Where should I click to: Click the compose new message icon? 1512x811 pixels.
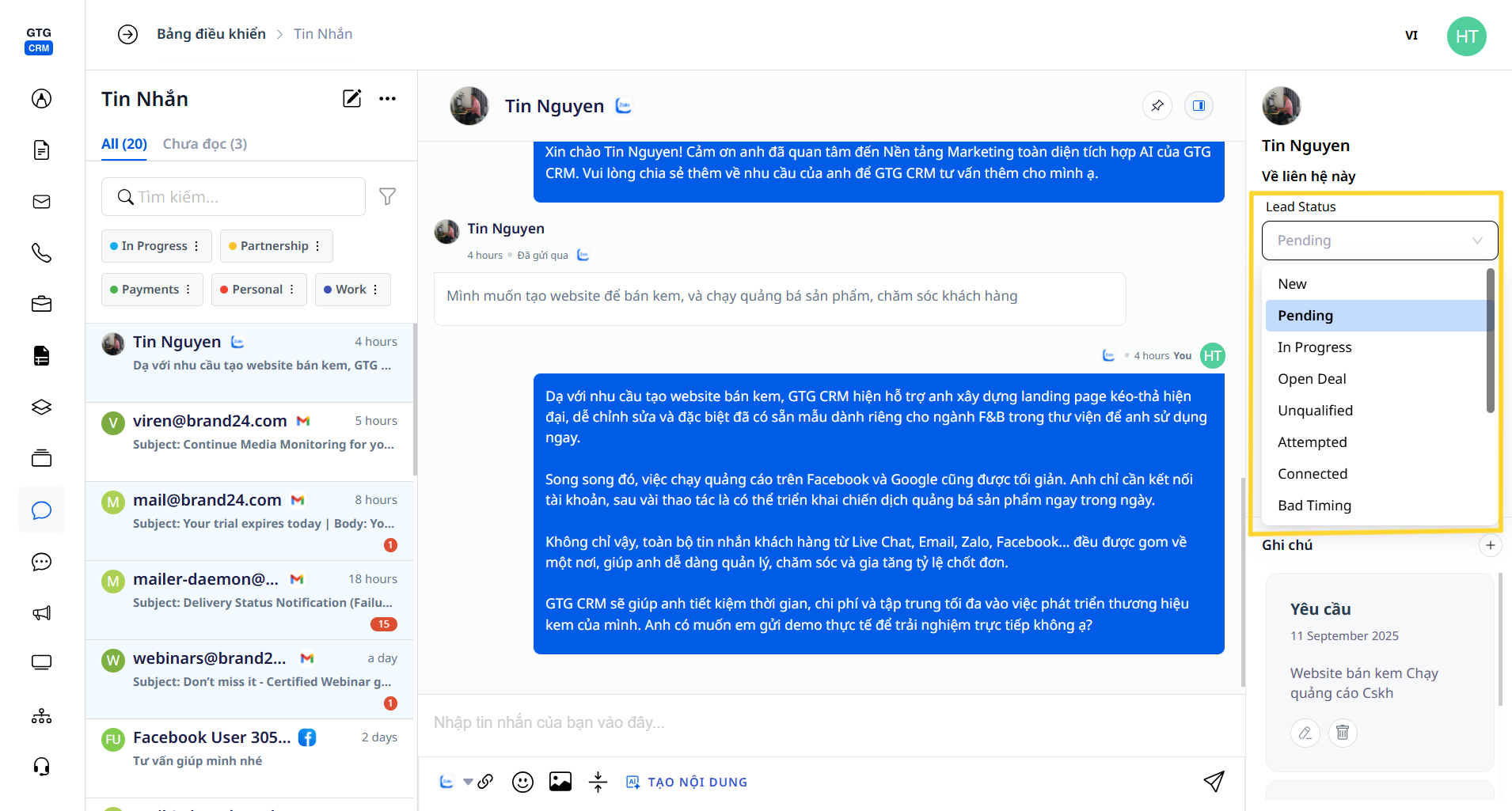(x=351, y=99)
